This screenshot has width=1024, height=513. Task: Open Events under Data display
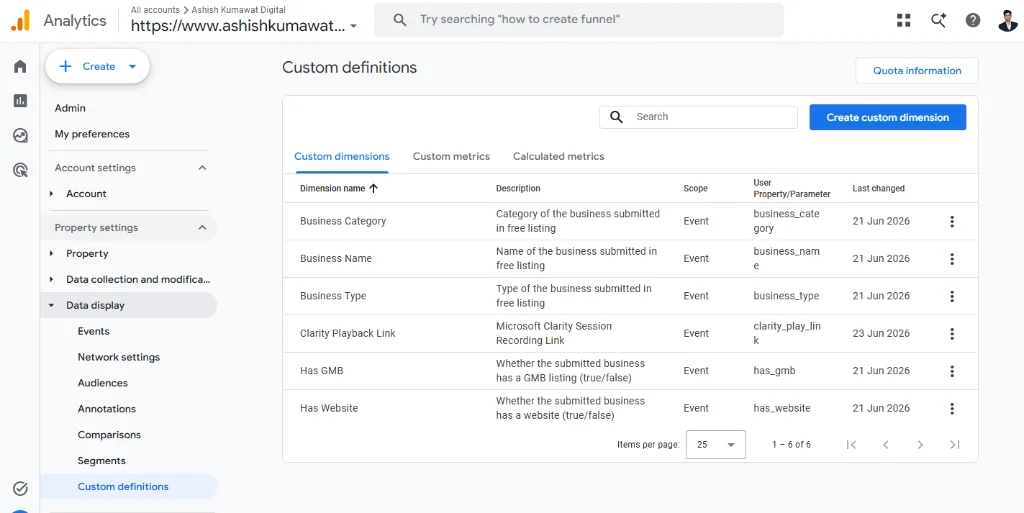[93, 332]
